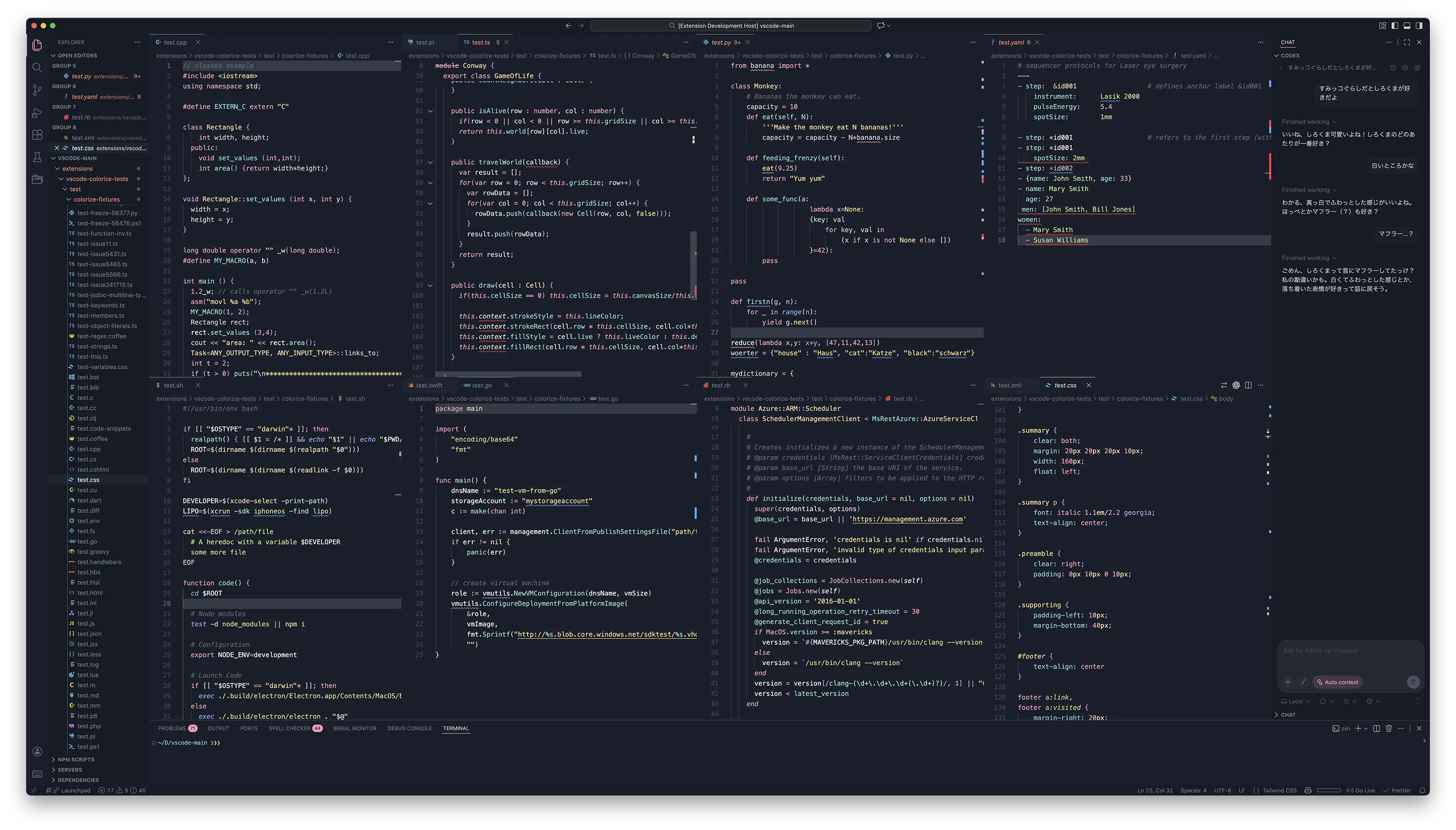Viewport: 1456px width, 830px height.
Task: Toggle the Auto context chip
Action: [1337, 683]
